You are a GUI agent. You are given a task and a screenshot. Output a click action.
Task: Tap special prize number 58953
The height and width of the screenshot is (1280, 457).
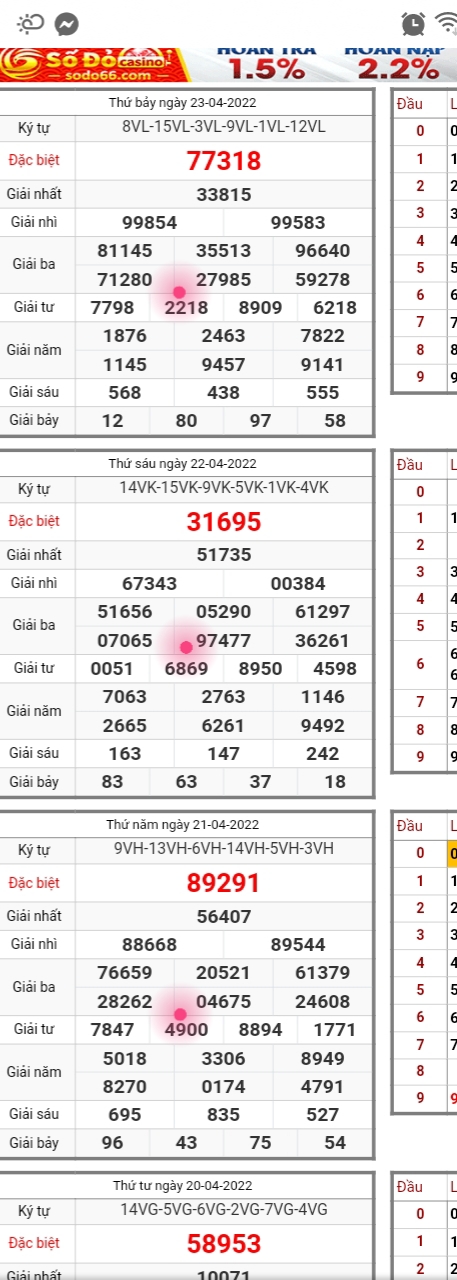point(224,1243)
